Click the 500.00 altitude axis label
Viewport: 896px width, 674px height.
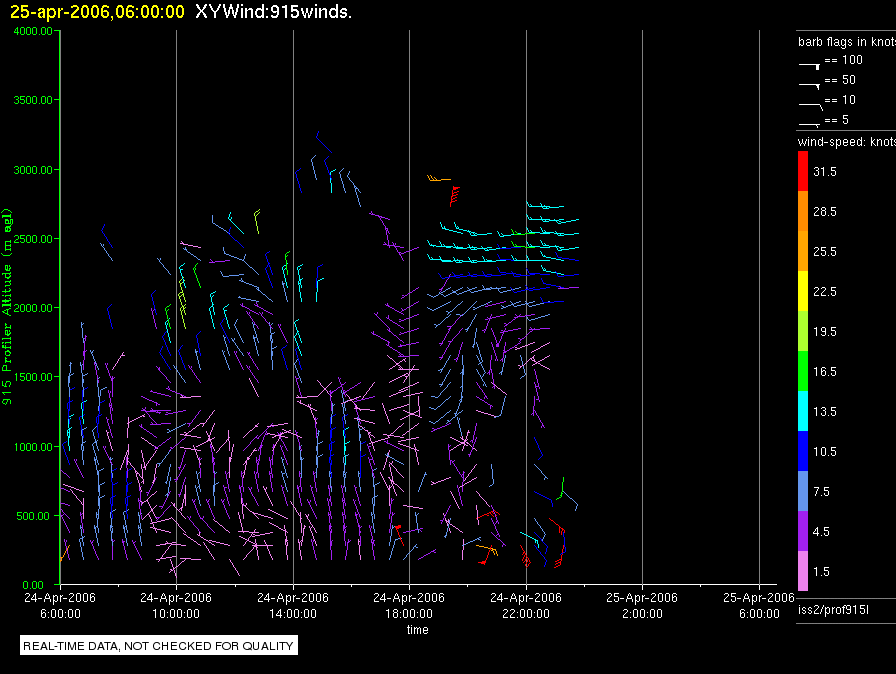click(x=33, y=516)
